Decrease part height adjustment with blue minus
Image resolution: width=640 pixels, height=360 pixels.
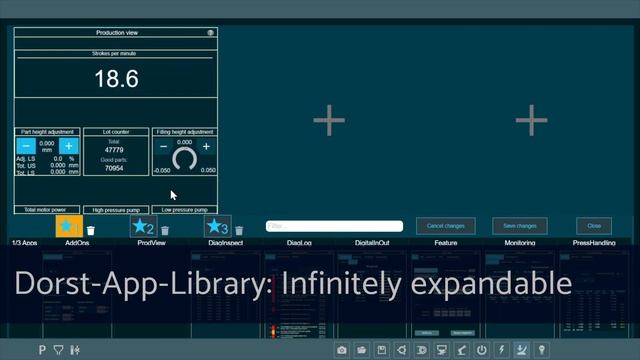[x=26, y=146]
